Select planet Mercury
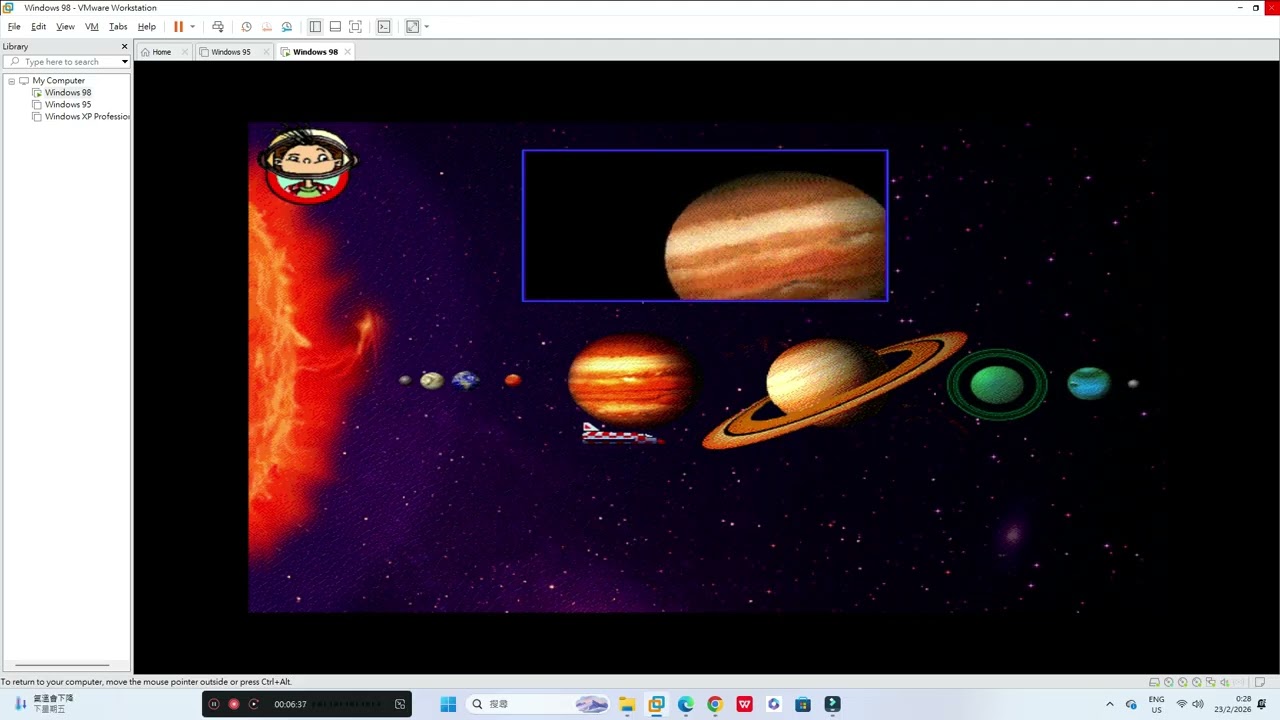Image resolution: width=1280 pixels, height=720 pixels. (x=404, y=380)
